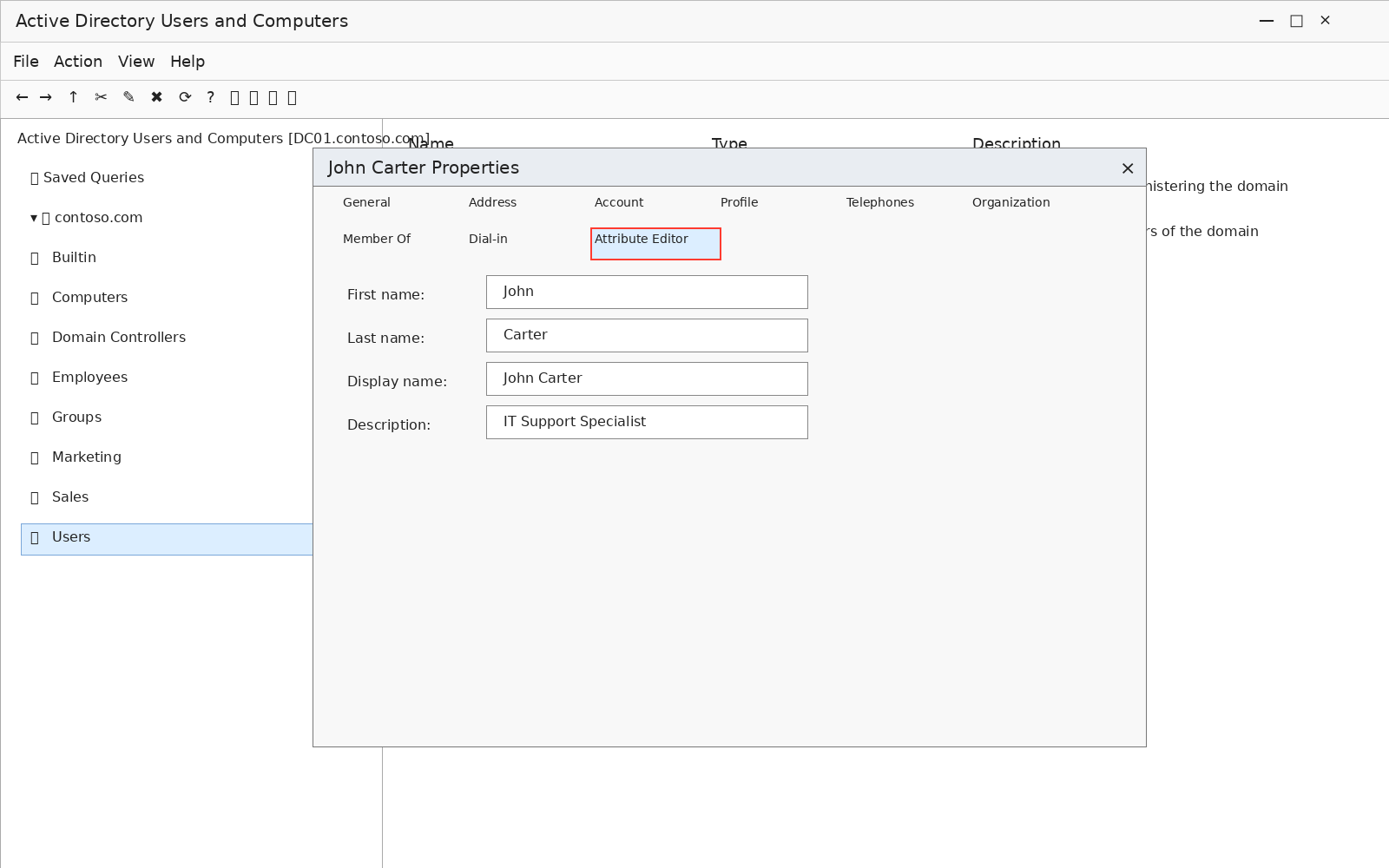The image size is (1389, 868).
Task: Click the question mark Help toolbar icon
Action: pyautogui.click(x=210, y=97)
